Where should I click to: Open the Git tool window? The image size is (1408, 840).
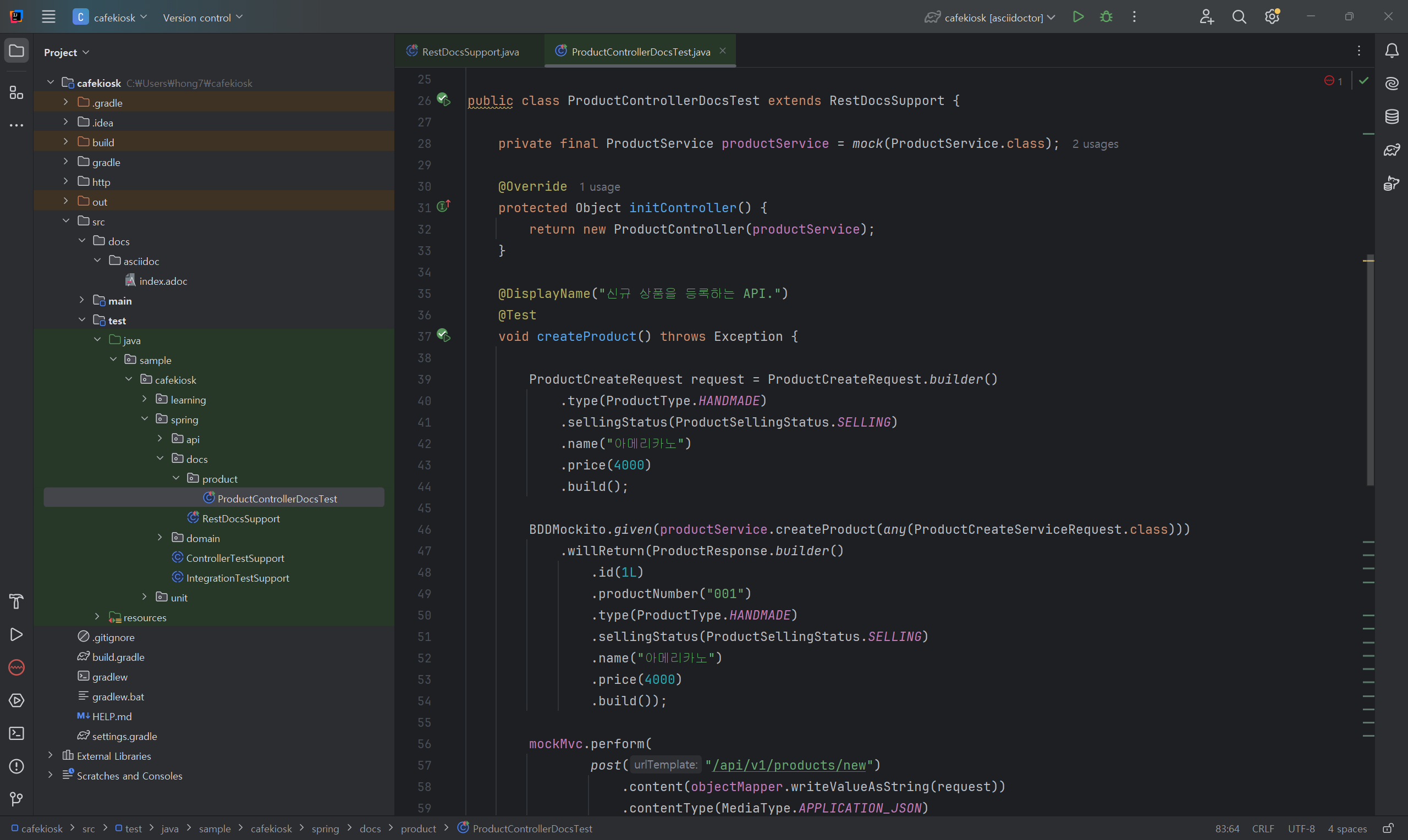(16, 799)
